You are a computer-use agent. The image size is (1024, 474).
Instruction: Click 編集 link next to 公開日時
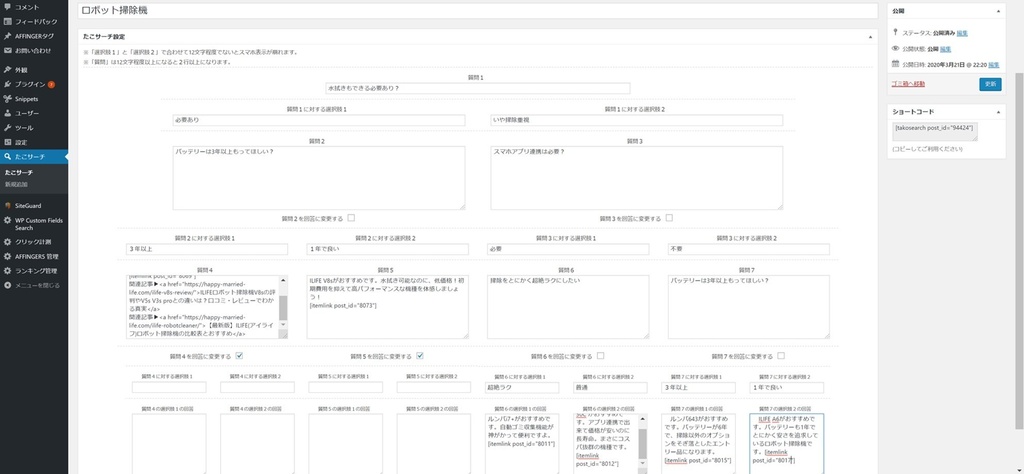click(993, 65)
